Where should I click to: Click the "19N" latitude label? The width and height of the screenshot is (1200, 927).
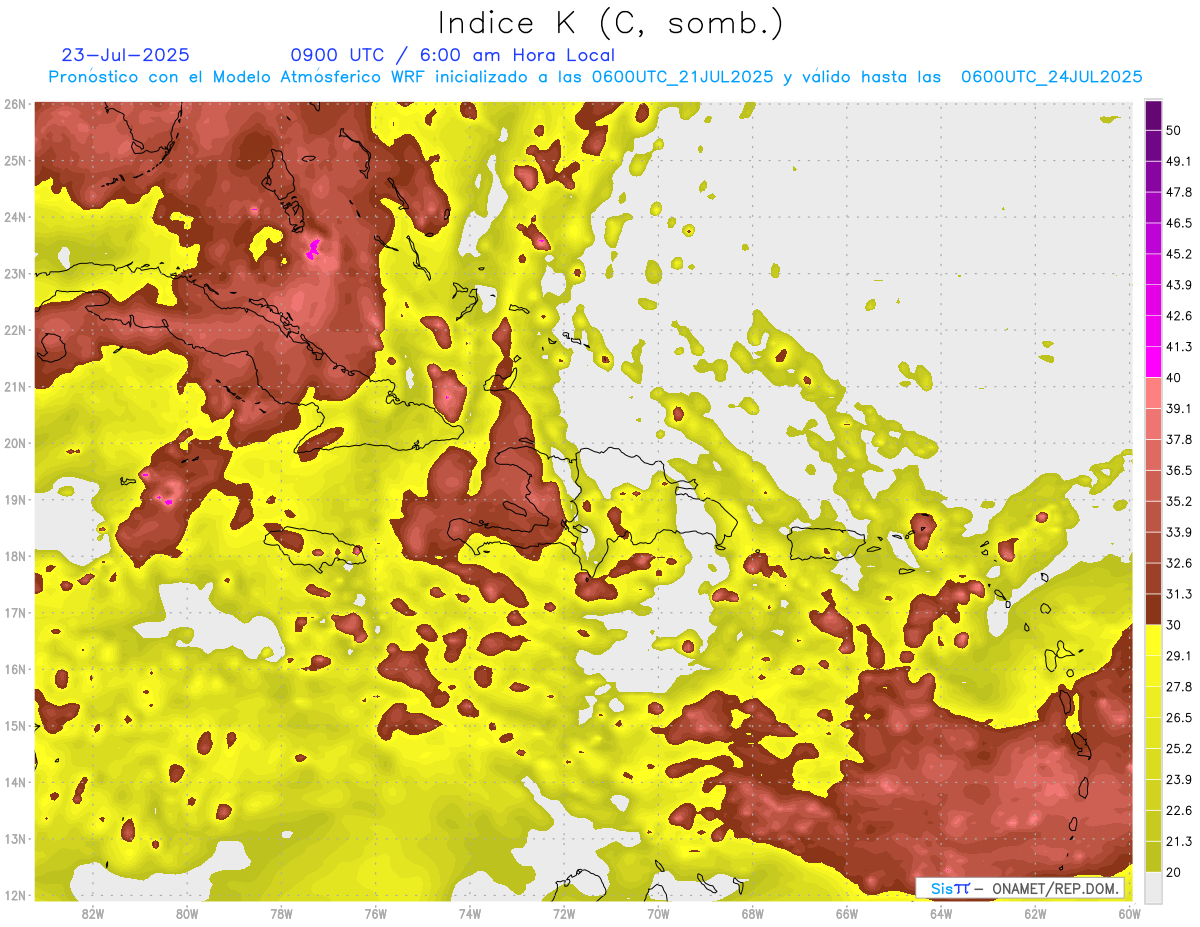tap(15, 499)
